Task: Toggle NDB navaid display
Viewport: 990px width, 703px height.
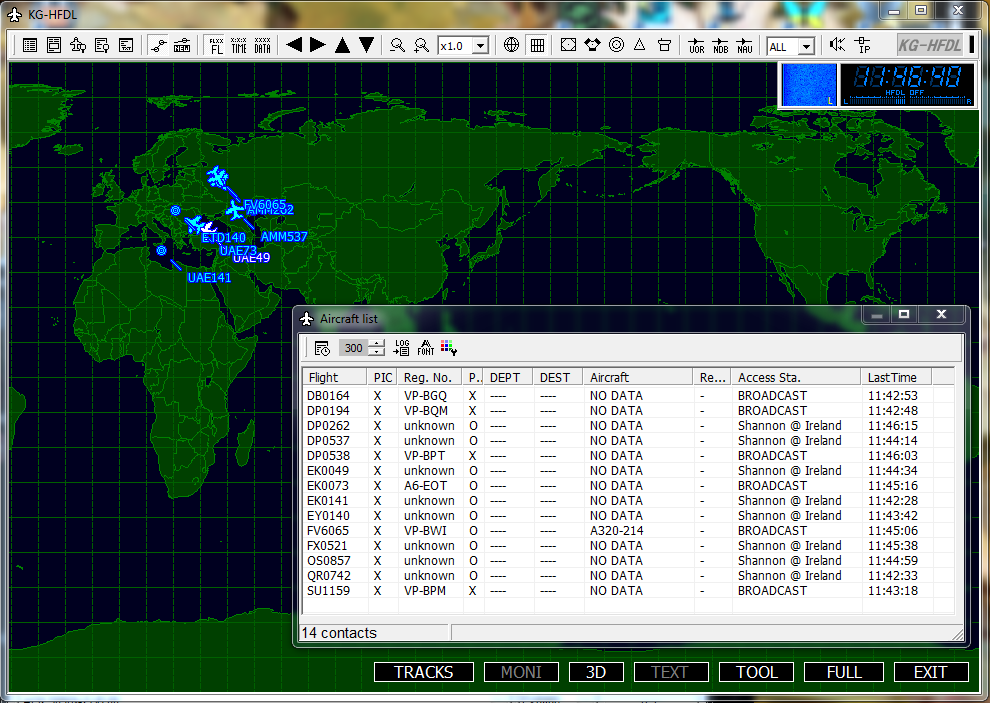Action: coord(720,45)
